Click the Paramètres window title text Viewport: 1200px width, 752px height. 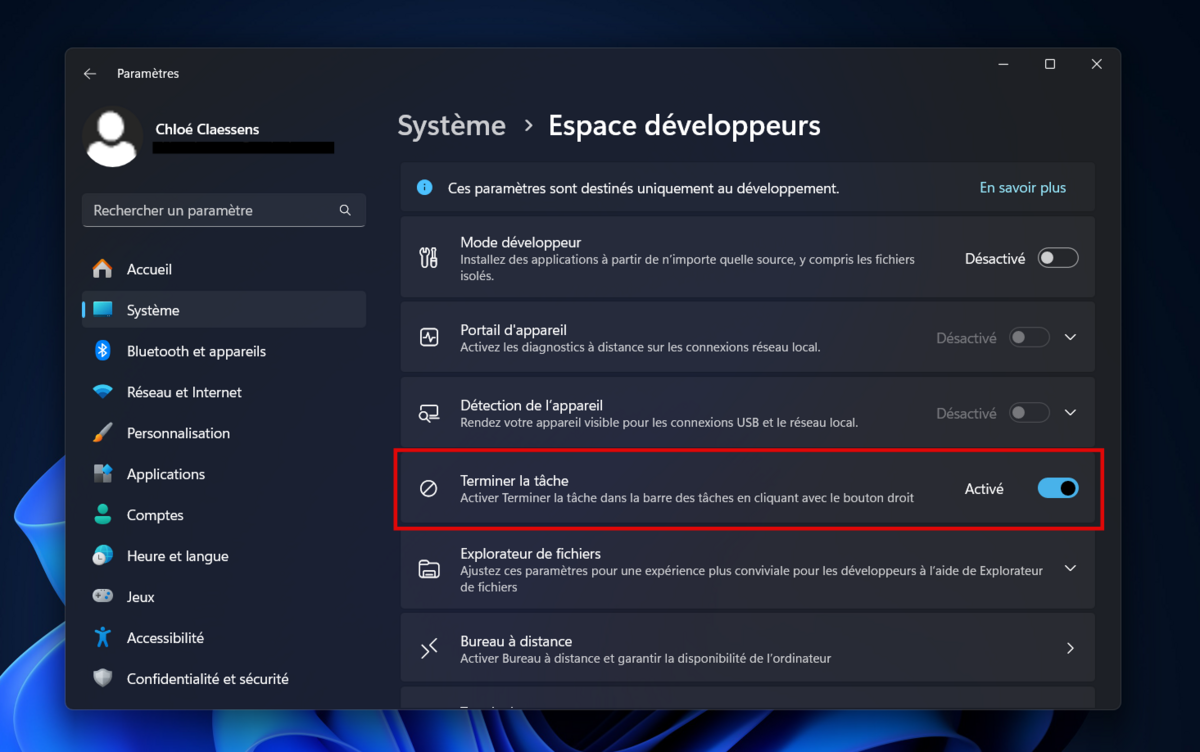(x=148, y=74)
